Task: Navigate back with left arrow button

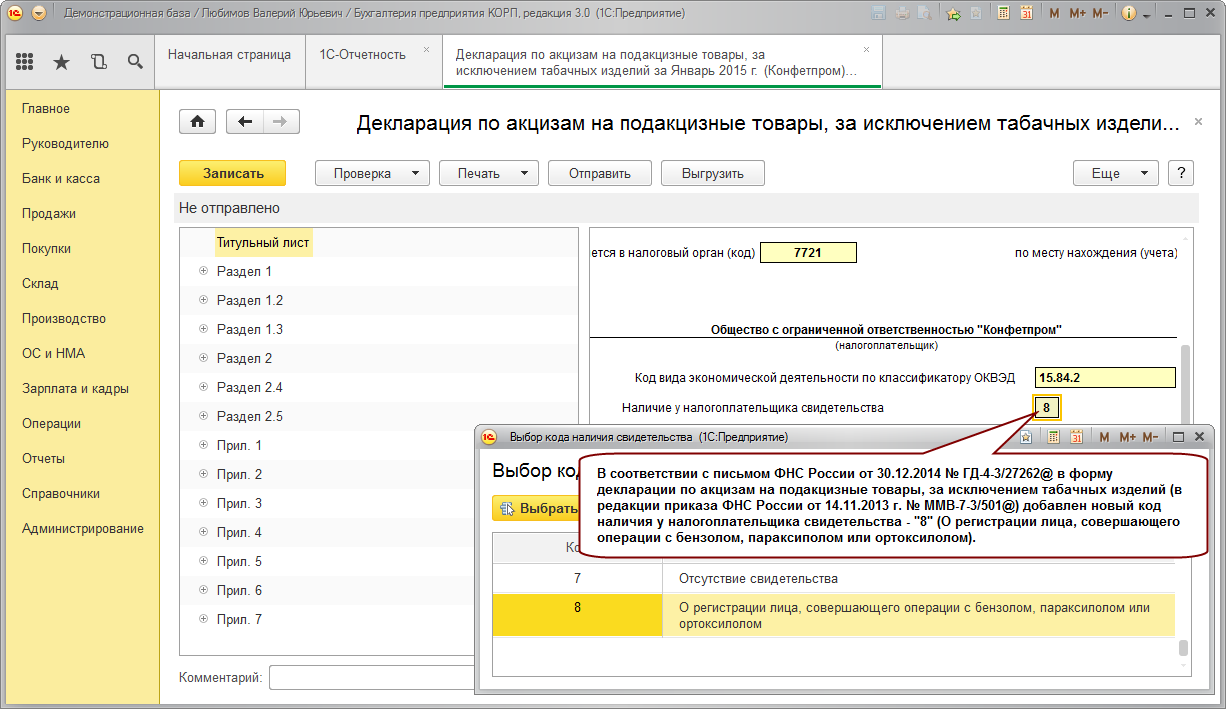Action: [x=245, y=121]
